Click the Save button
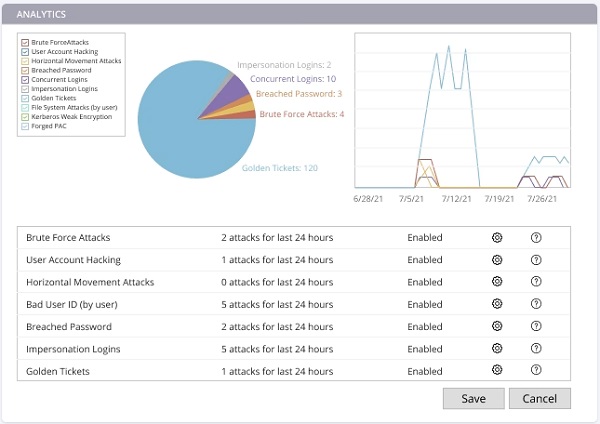Viewport: 600px width, 424px height. pos(473,398)
